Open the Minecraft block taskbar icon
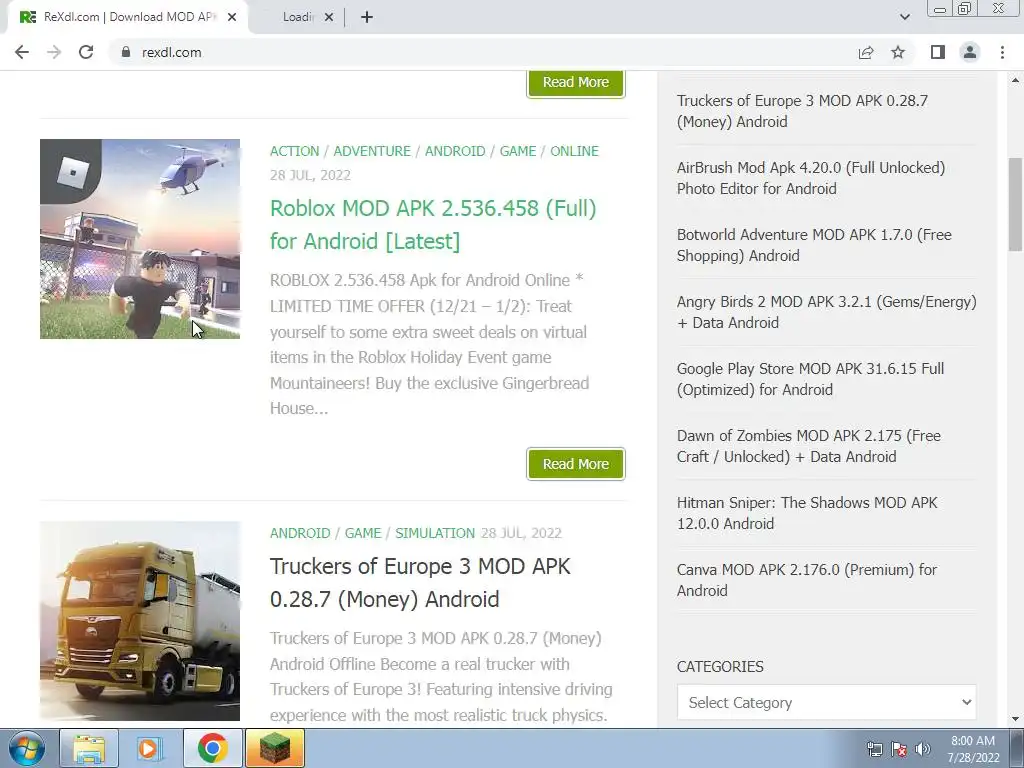Image resolution: width=1024 pixels, height=768 pixels. (x=274, y=748)
